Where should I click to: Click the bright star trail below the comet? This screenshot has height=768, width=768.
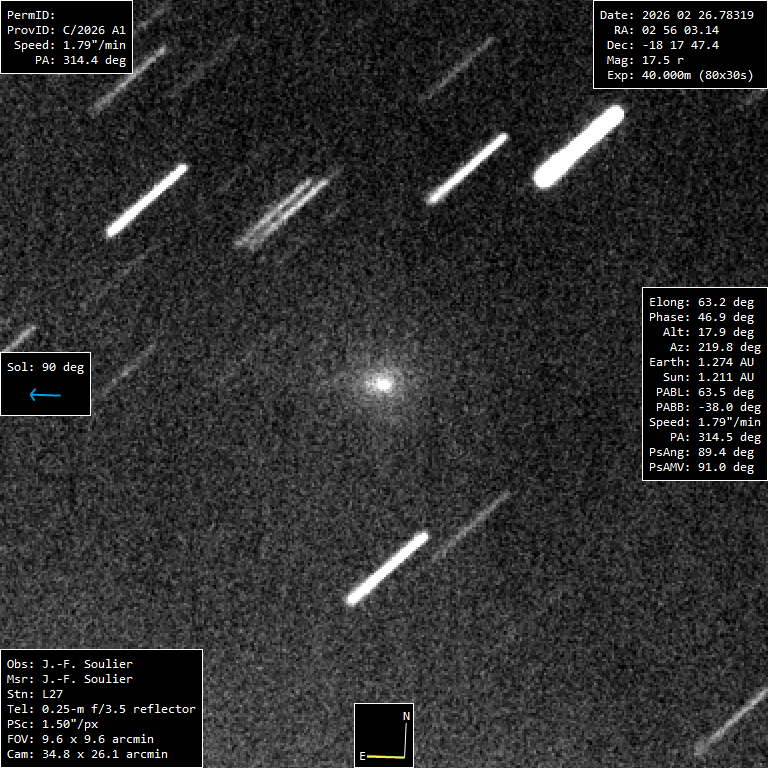(387, 568)
